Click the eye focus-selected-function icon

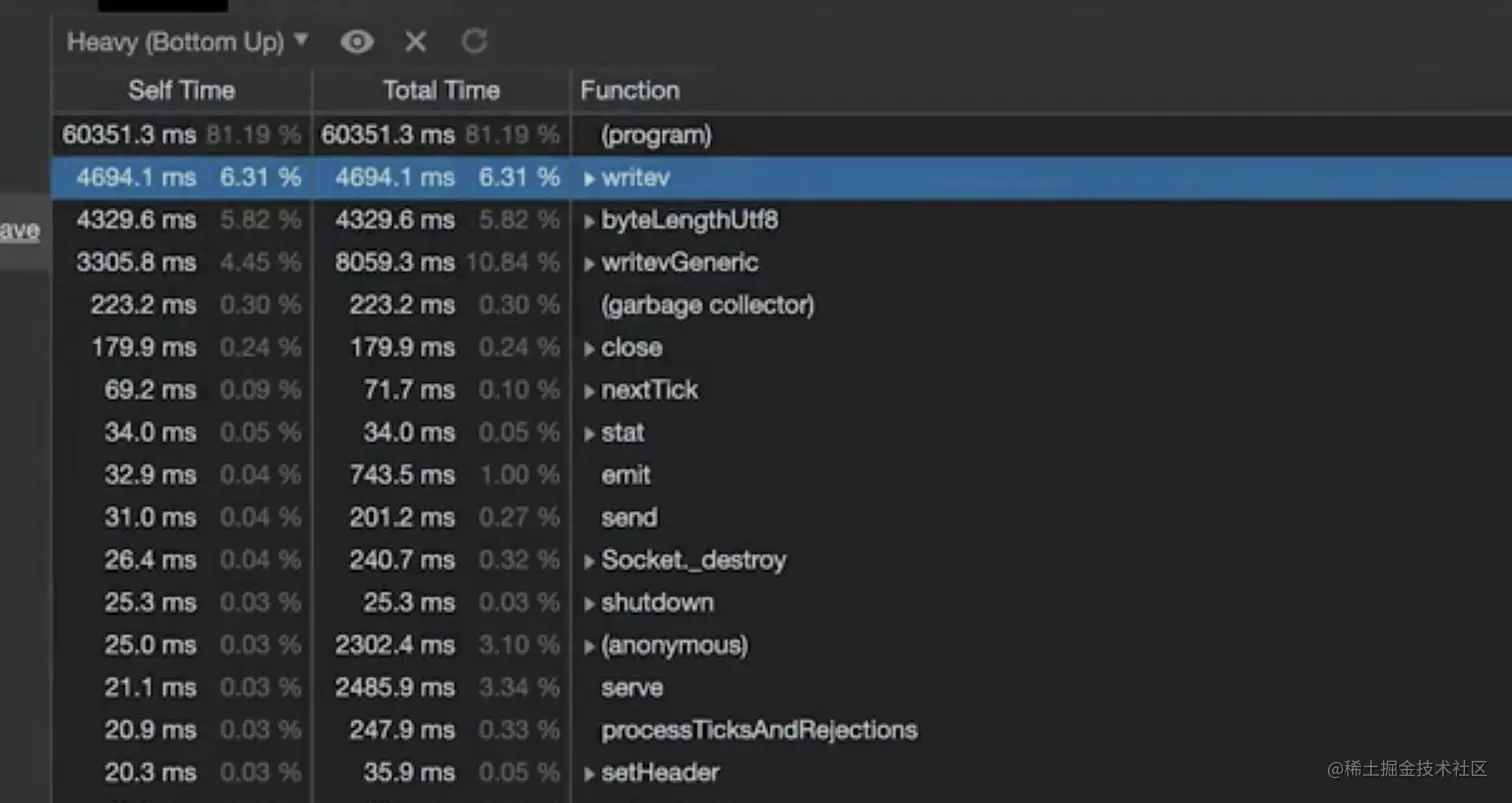(x=357, y=42)
